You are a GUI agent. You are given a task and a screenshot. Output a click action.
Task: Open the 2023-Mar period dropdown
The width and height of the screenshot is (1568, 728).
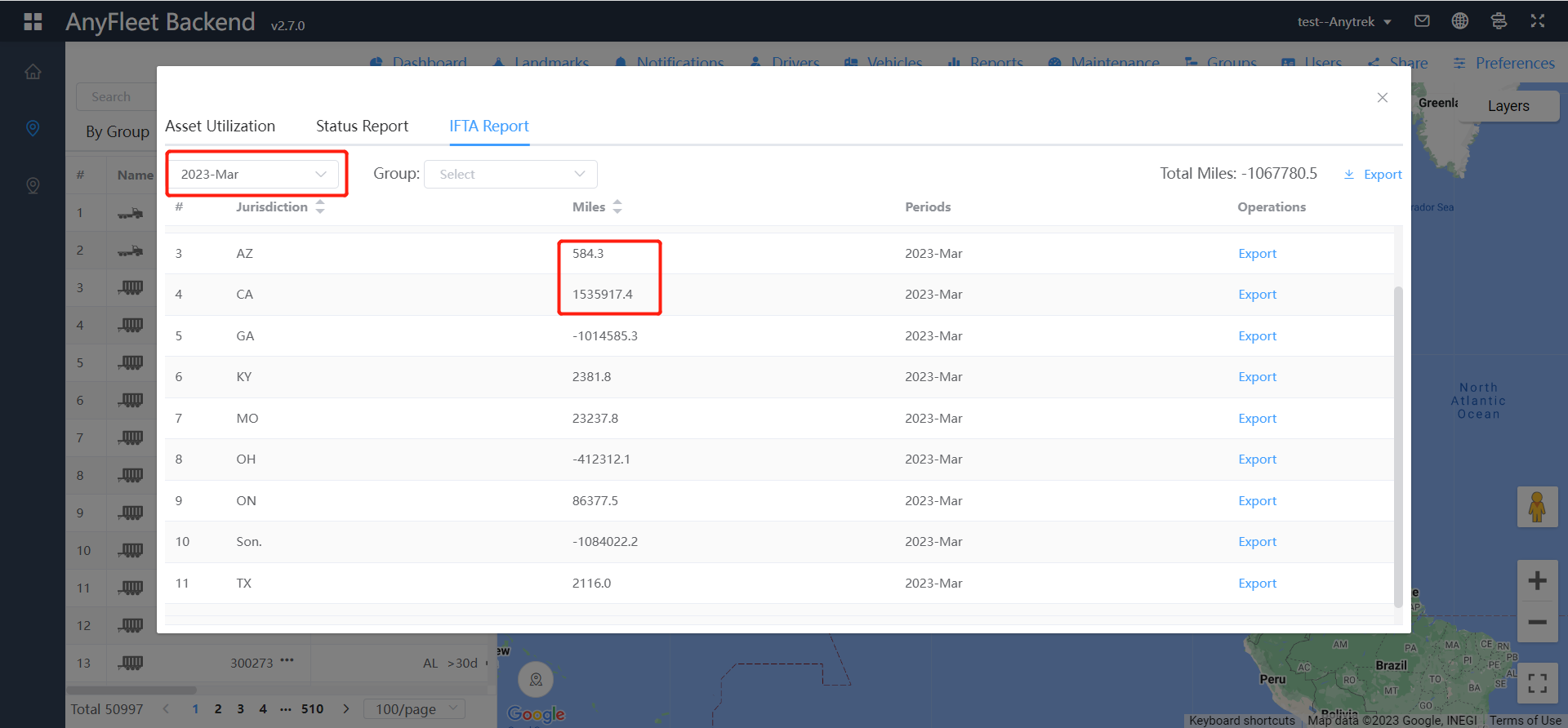coord(253,174)
